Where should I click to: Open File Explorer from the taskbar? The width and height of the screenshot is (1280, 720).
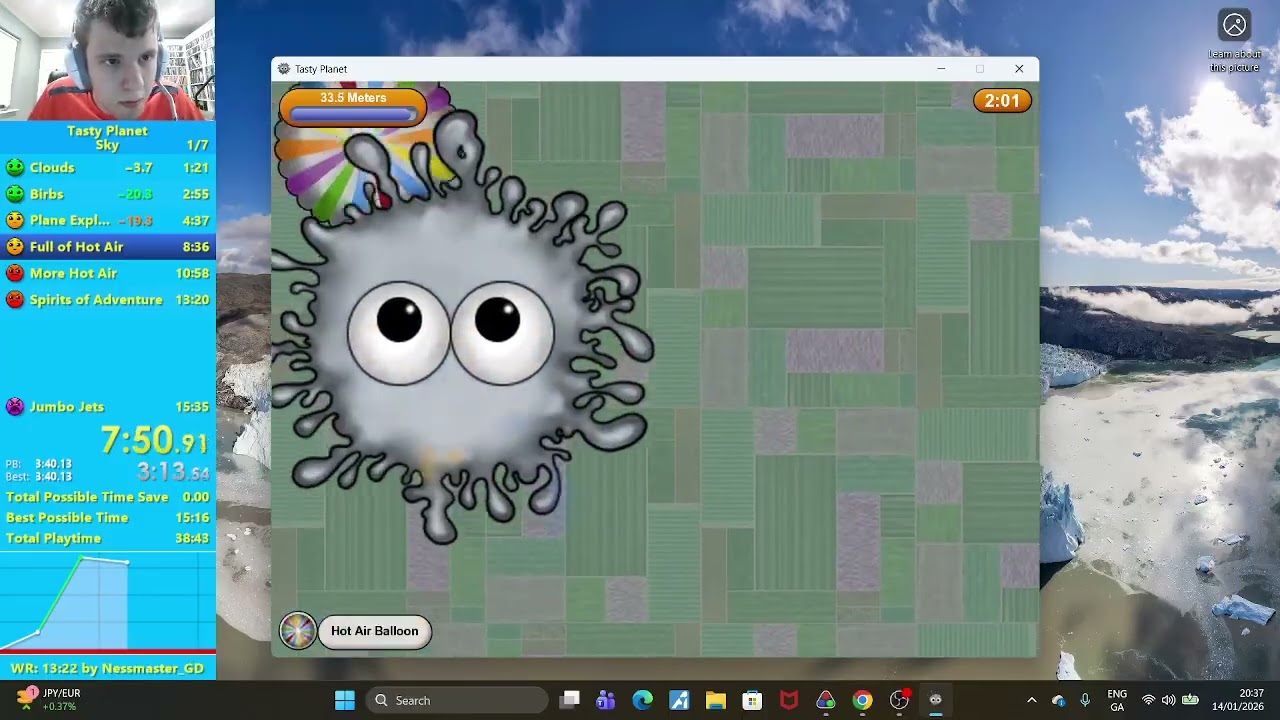point(715,700)
